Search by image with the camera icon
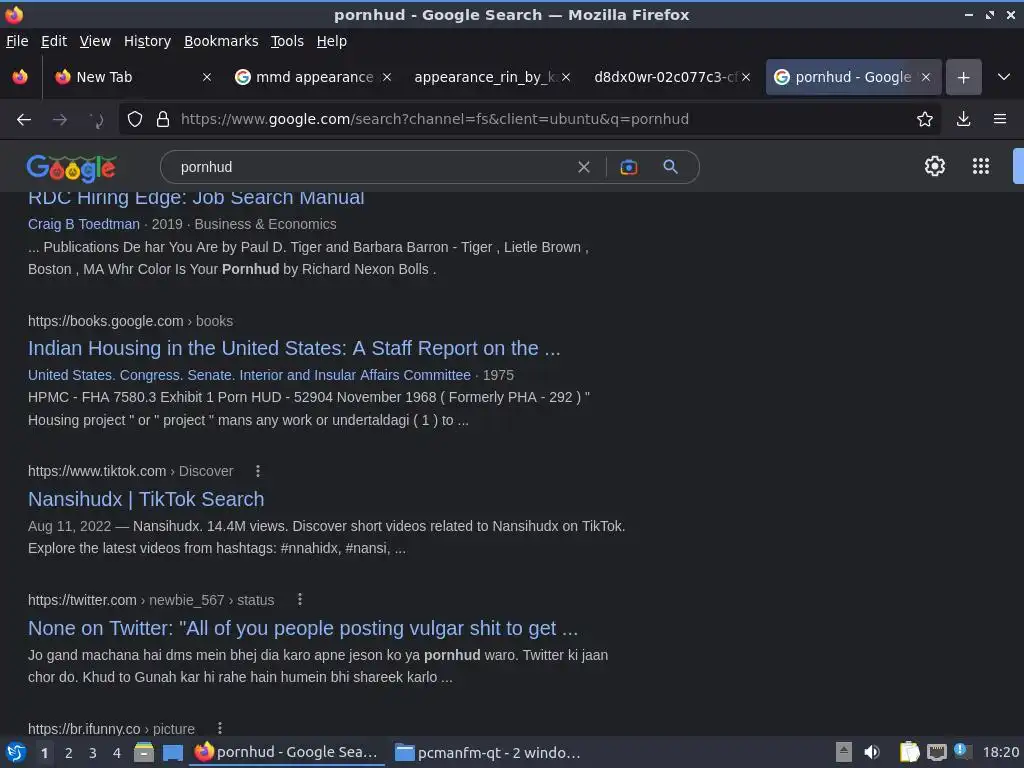1024x768 pixels. click(x=628, y=167)
